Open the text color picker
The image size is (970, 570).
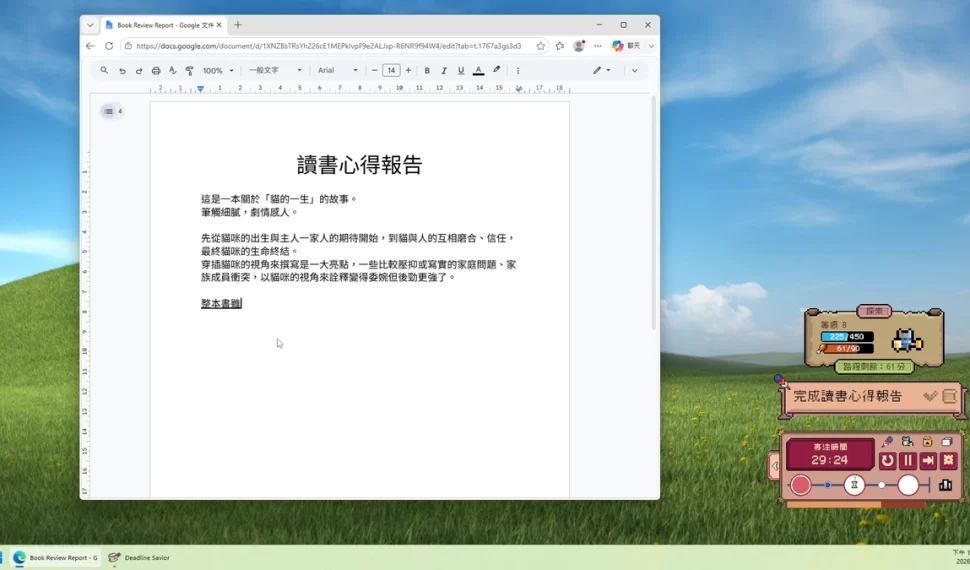click(x=478, y=71)
